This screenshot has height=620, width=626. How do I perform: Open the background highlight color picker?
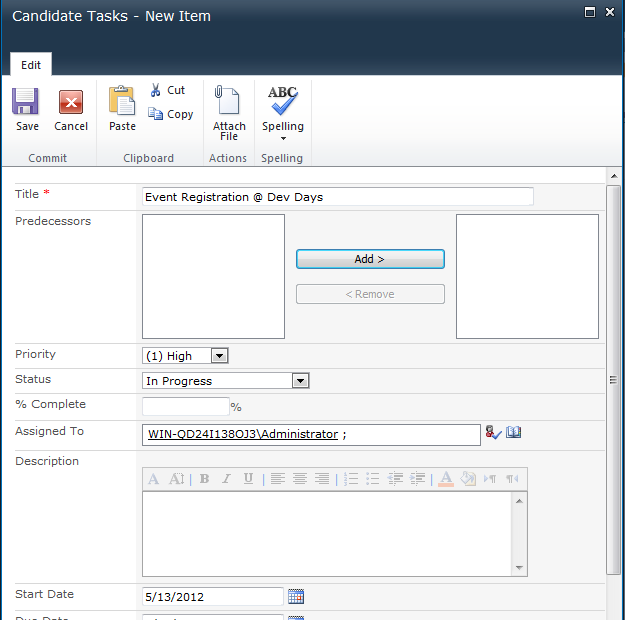tap(468, 478)
